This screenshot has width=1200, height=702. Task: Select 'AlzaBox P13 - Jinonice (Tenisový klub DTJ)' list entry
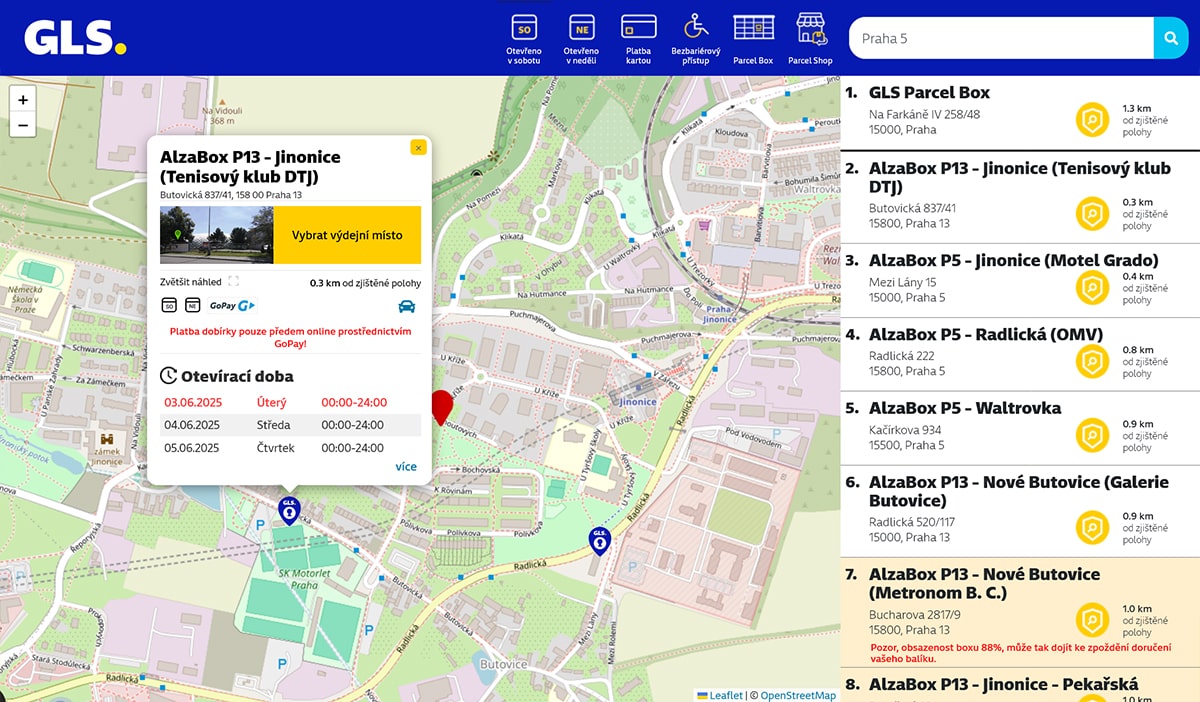point(1020,197)
